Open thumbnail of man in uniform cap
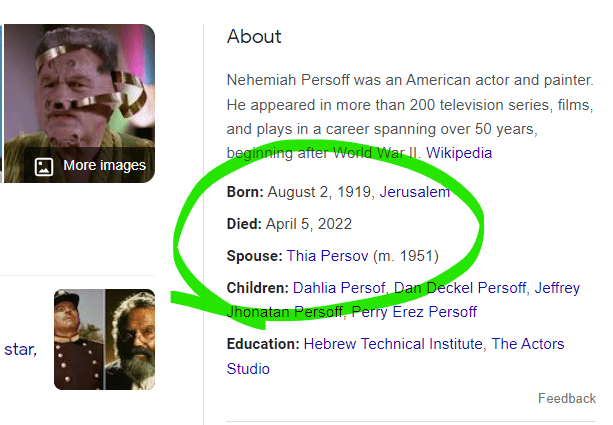The image size is (613, 425). (x=80, y=339)
